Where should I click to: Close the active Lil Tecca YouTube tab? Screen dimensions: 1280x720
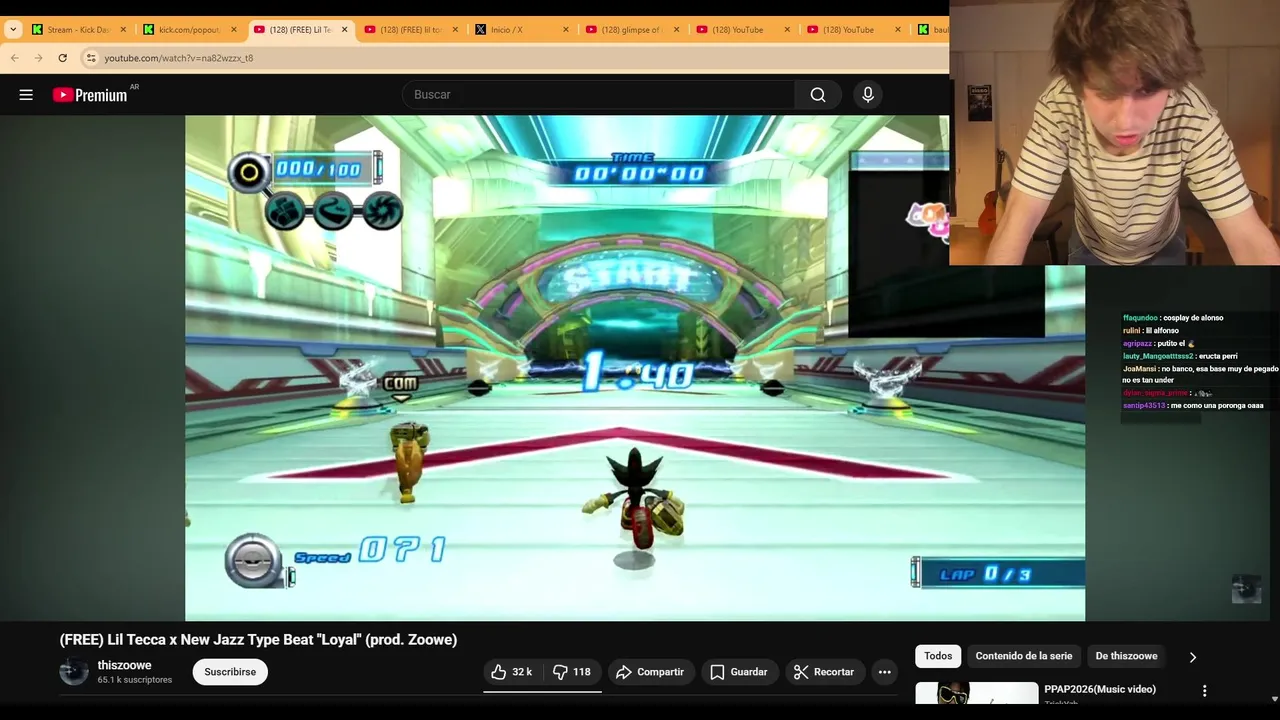point(344,30)
